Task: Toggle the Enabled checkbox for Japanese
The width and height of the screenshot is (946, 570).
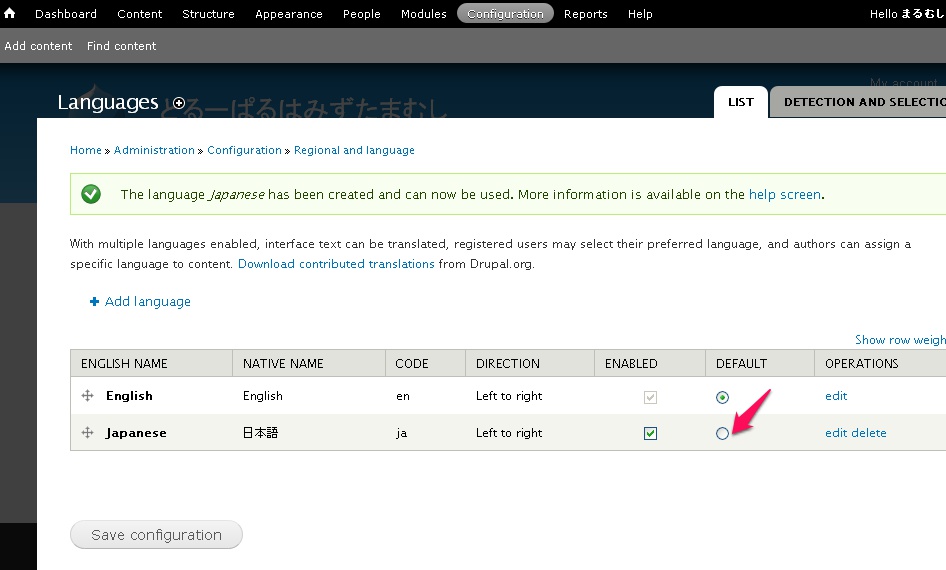Action: click(x=651, y=433)
